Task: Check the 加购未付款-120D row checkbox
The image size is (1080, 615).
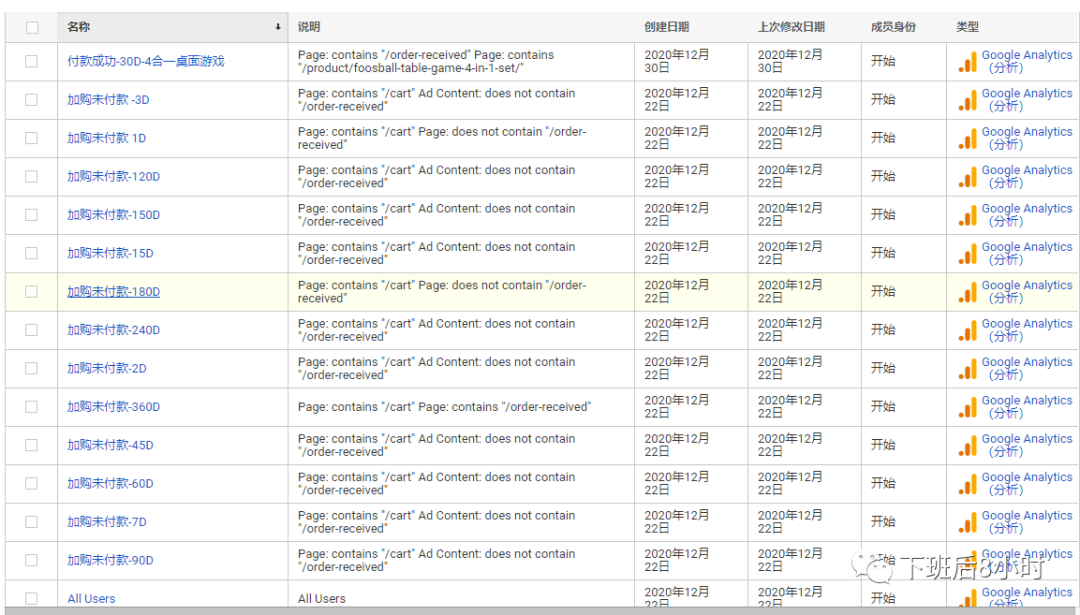Action: (x=32, y=176)
